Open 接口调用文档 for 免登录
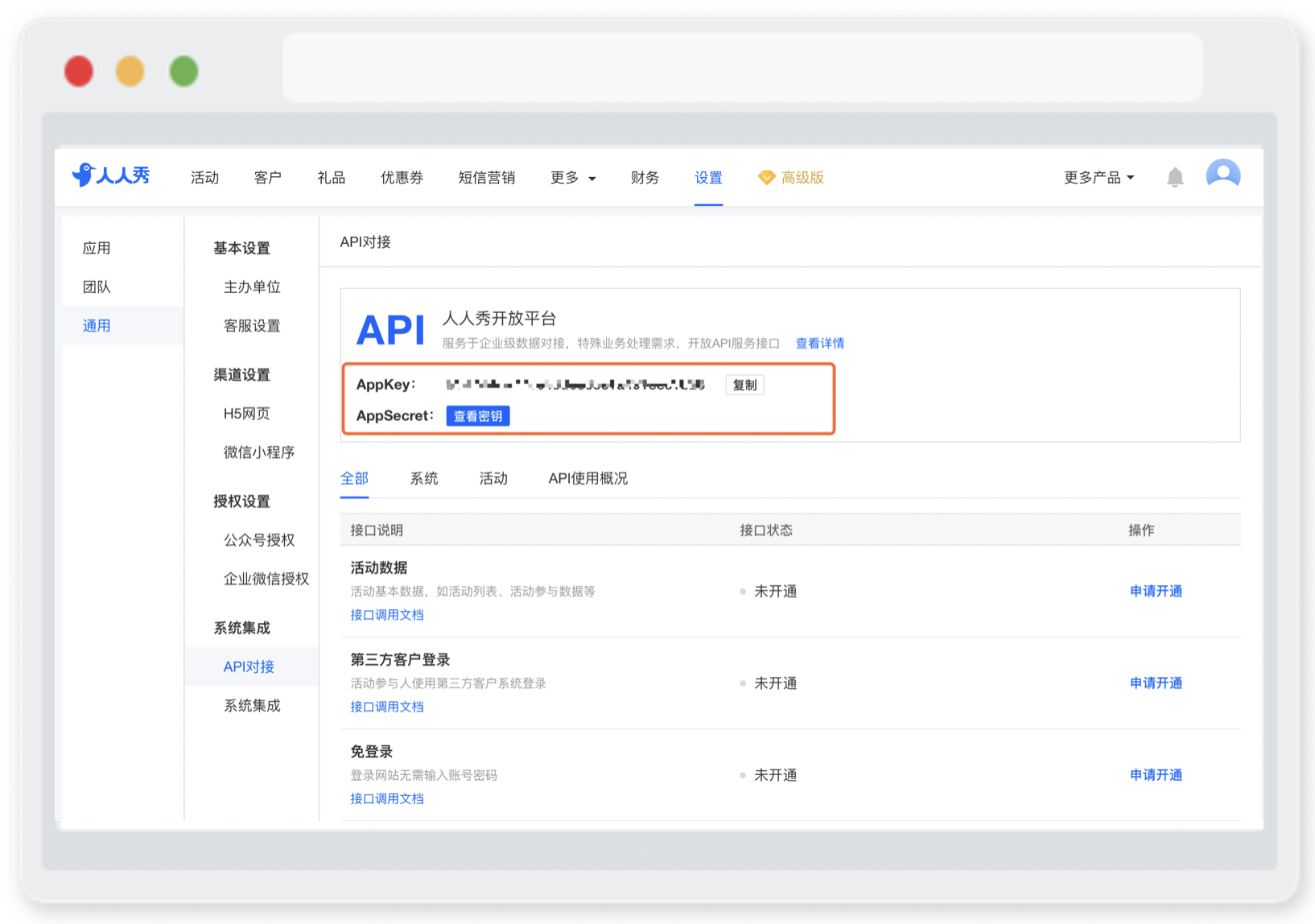Image resolution: width=1315 pixels, height=924 pixels. pos(387,798)
